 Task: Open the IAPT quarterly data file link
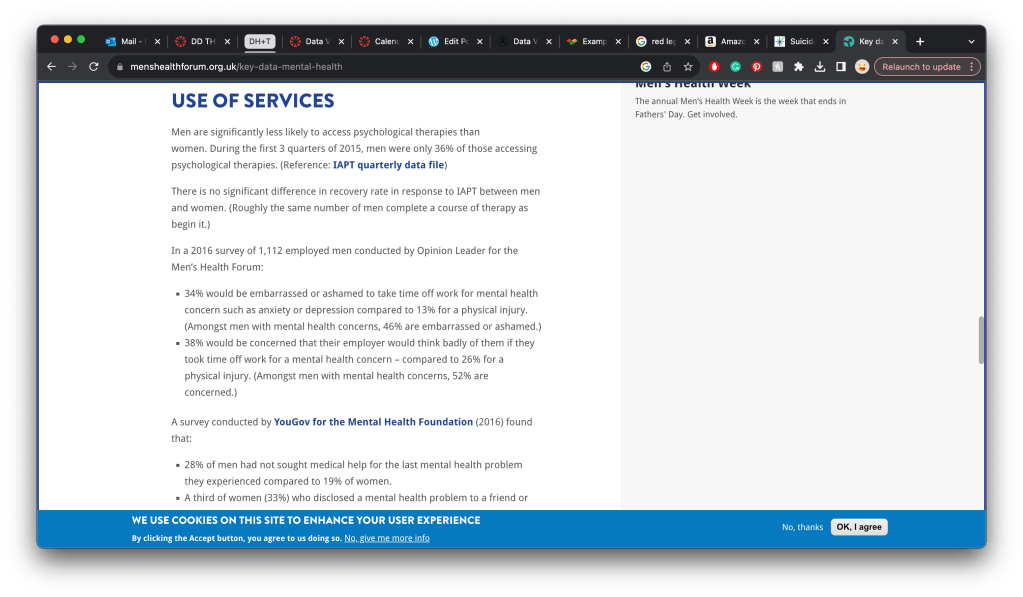(388, 165)
